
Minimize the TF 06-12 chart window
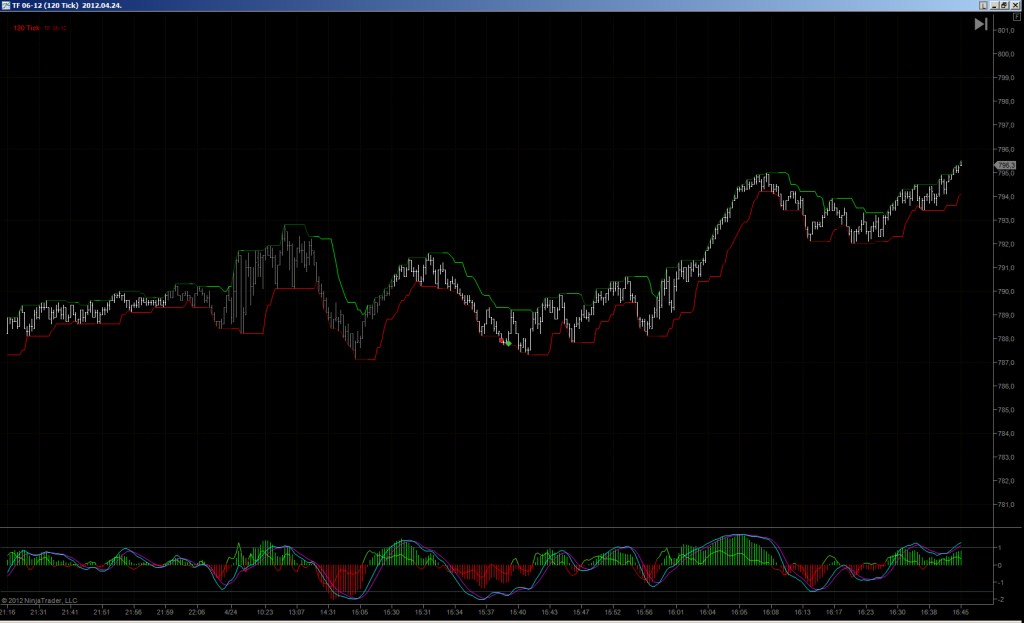tap(995, 5)
